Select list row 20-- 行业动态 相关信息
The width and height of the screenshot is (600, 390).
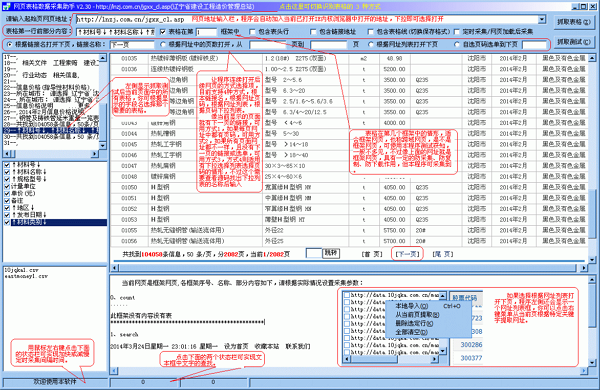click(51, 75)
